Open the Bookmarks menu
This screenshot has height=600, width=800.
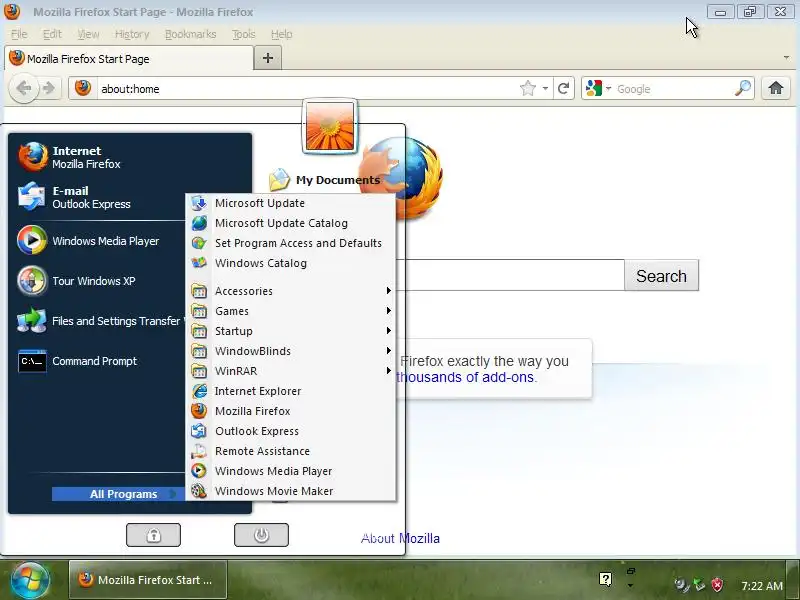coord(190,34)
